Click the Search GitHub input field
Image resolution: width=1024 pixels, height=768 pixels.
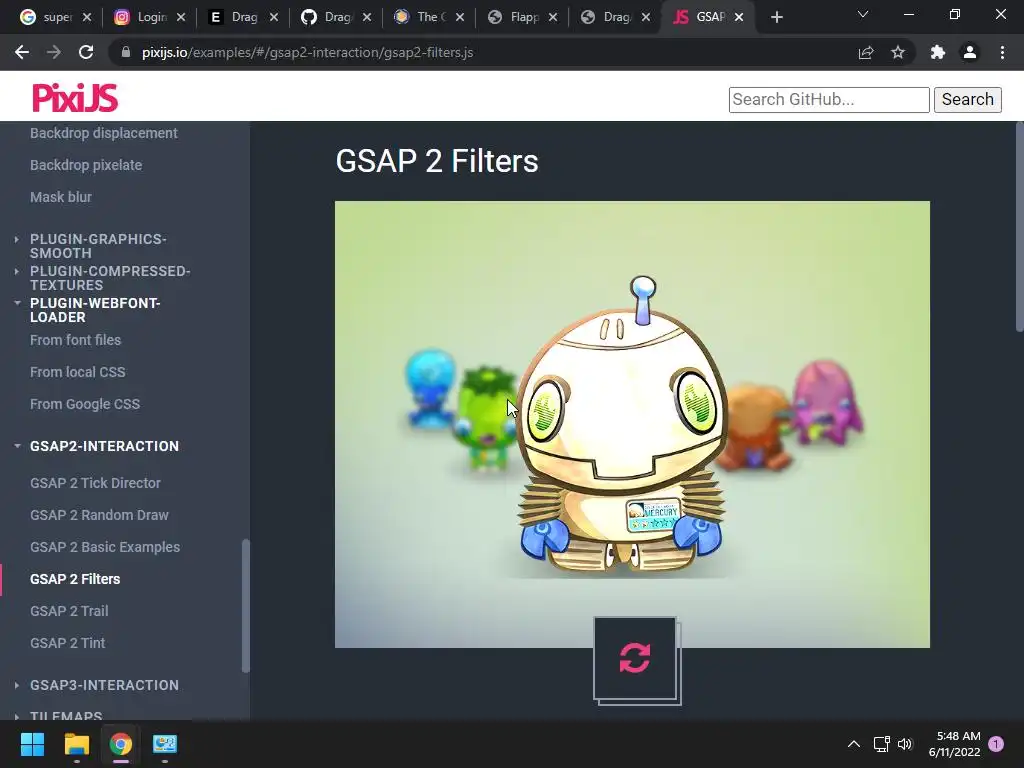(x=829, y=99)
